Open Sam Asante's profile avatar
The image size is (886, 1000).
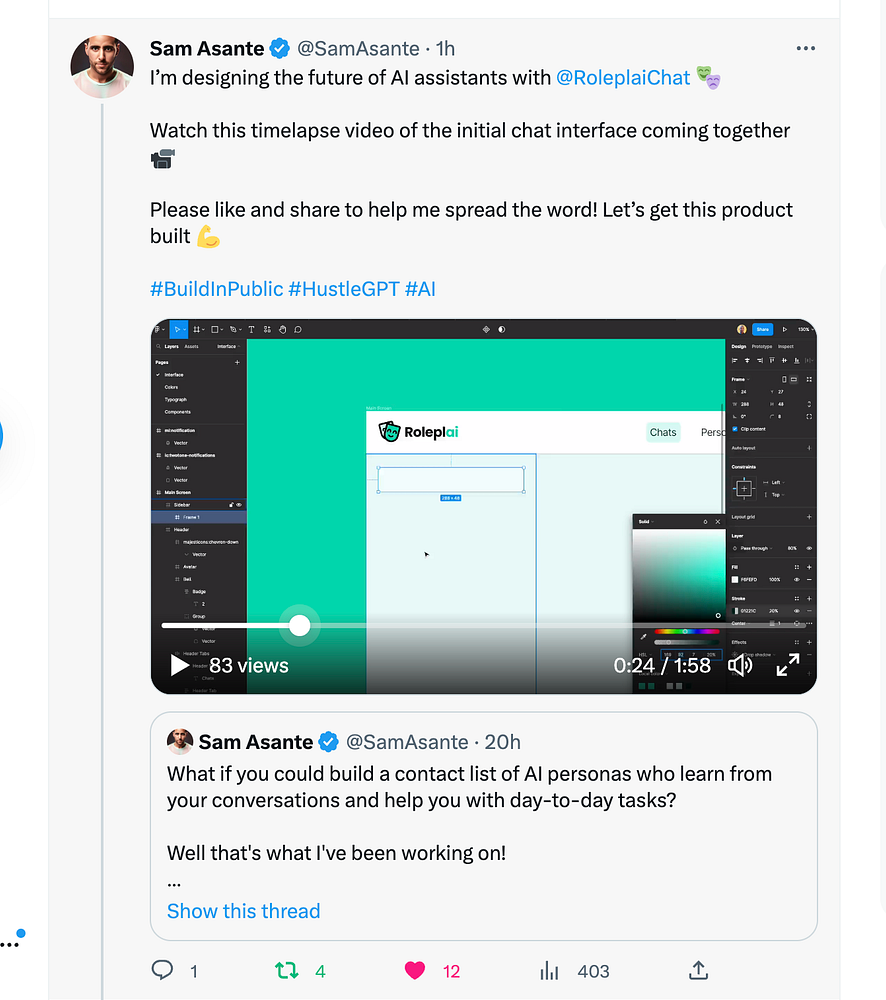[x=102, y=67]
